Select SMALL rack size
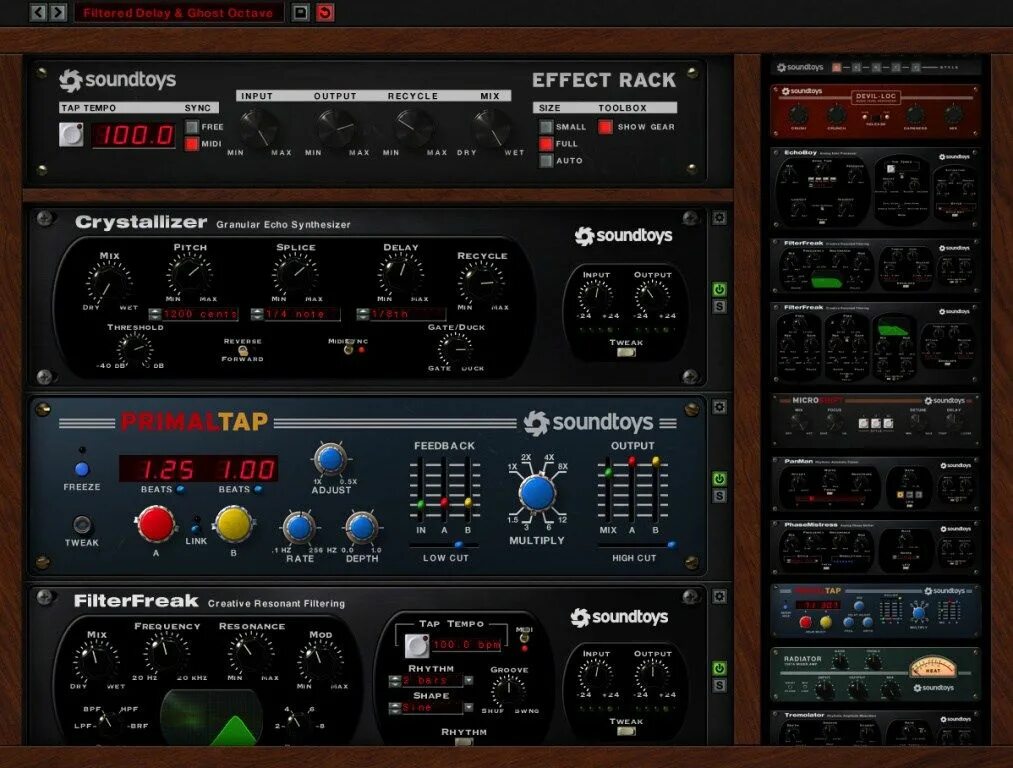The width and height of the screenshot is (1013, 768). (x=547, y=127)
